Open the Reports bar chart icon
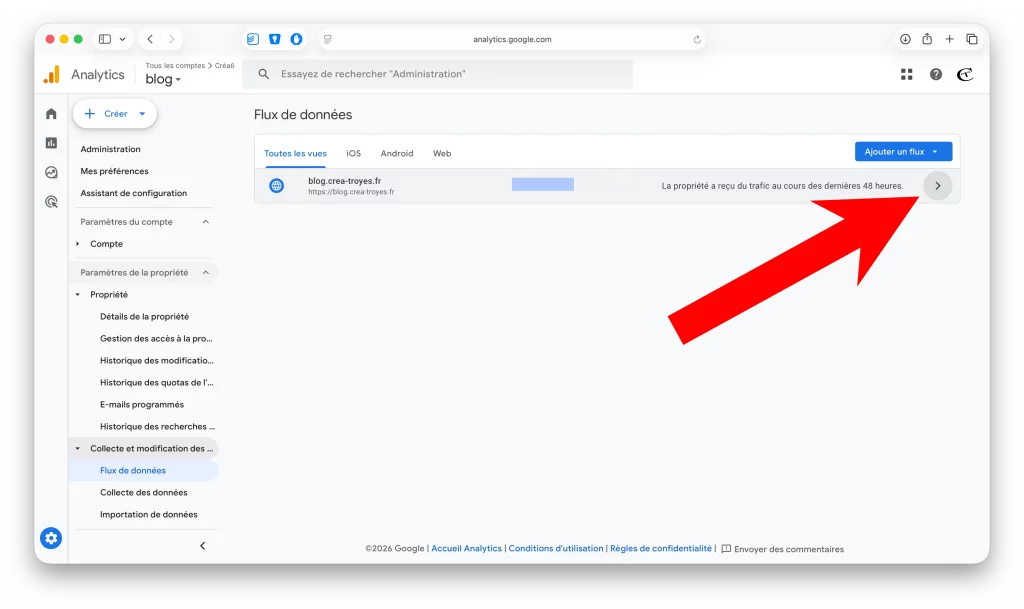This screenshot has height=609, width=1024. pos(51,143)
